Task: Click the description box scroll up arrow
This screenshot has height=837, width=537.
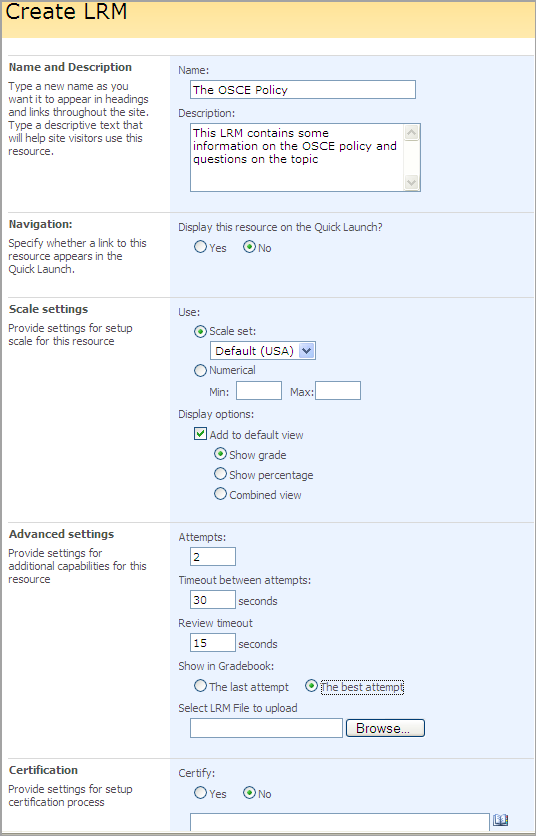Action: pos(412,132)
